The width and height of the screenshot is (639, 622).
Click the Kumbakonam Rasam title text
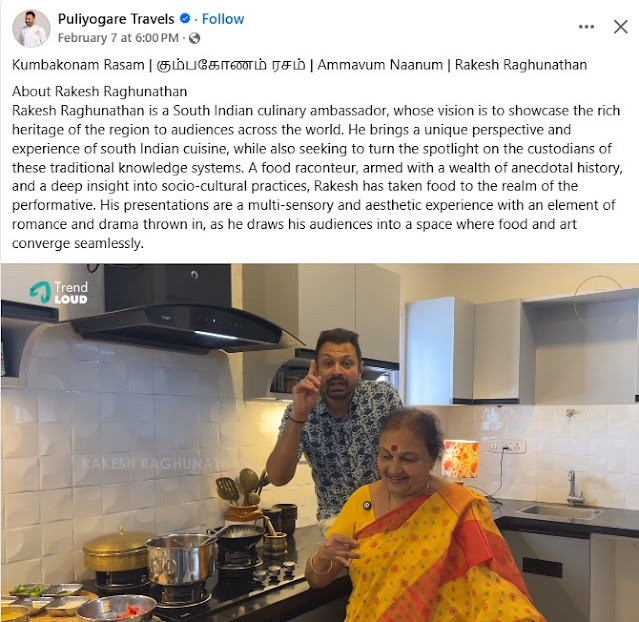coord(78,65)
